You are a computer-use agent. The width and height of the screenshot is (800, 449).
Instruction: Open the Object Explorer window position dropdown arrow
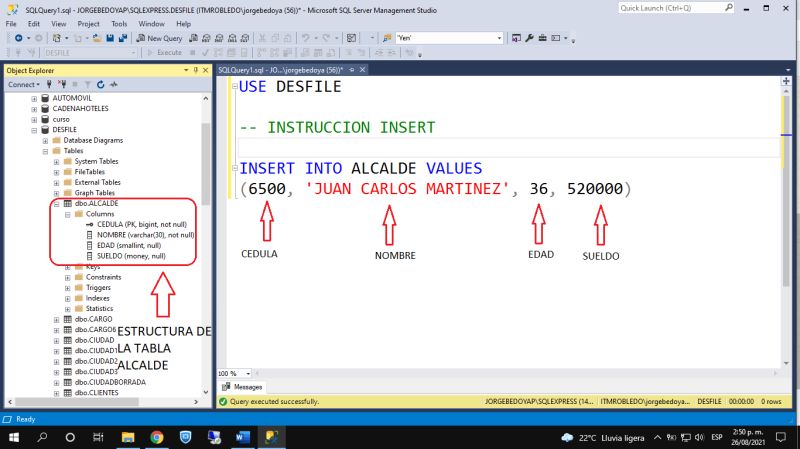coord(186,70)
